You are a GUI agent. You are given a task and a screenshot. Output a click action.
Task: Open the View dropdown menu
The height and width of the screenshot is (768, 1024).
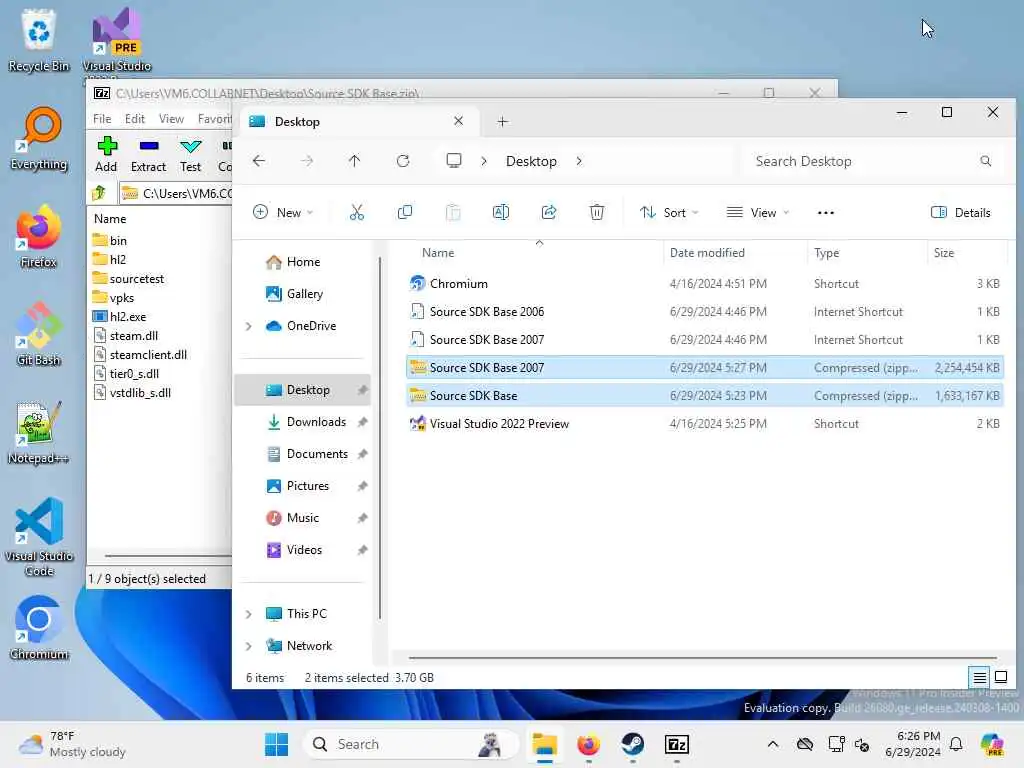click(758, 213)
